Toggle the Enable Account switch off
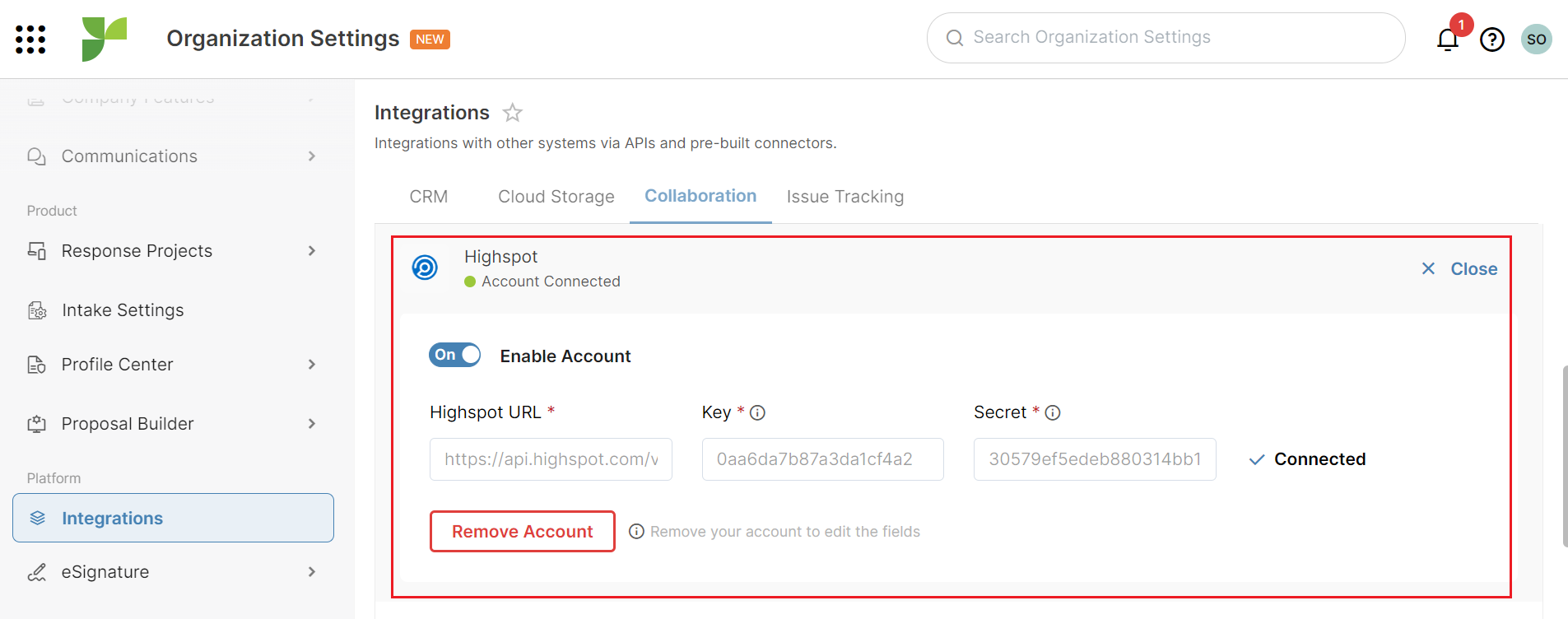Viewport: 1568px width, 619px height. (x=454, y=355)
